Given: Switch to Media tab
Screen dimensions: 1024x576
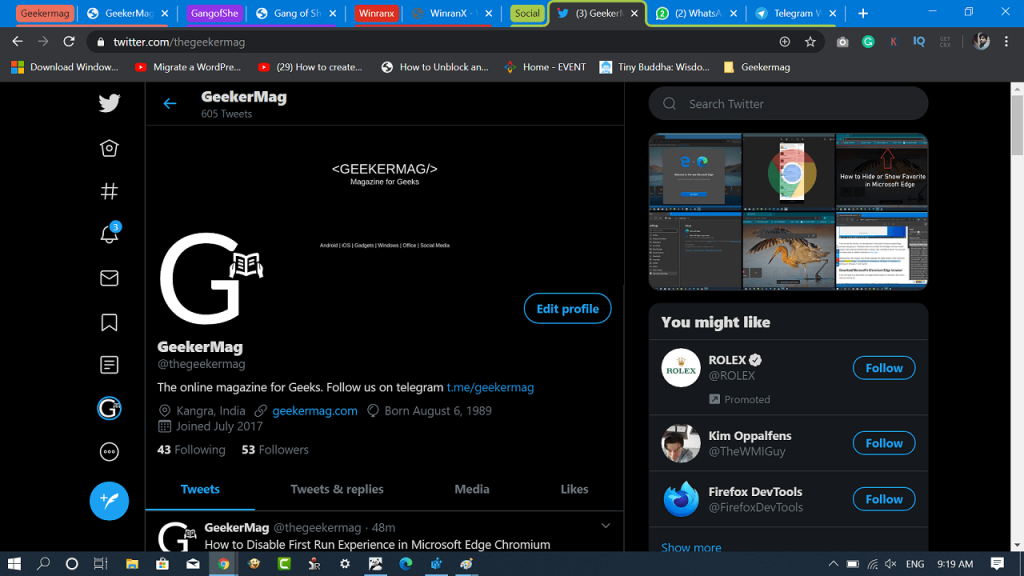Looking at the screenshot, I should coord(472,489).
